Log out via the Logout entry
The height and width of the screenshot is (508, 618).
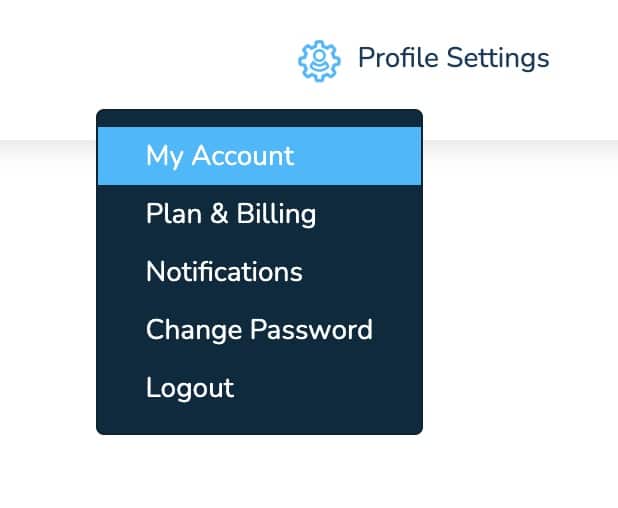tap(259, 388)
